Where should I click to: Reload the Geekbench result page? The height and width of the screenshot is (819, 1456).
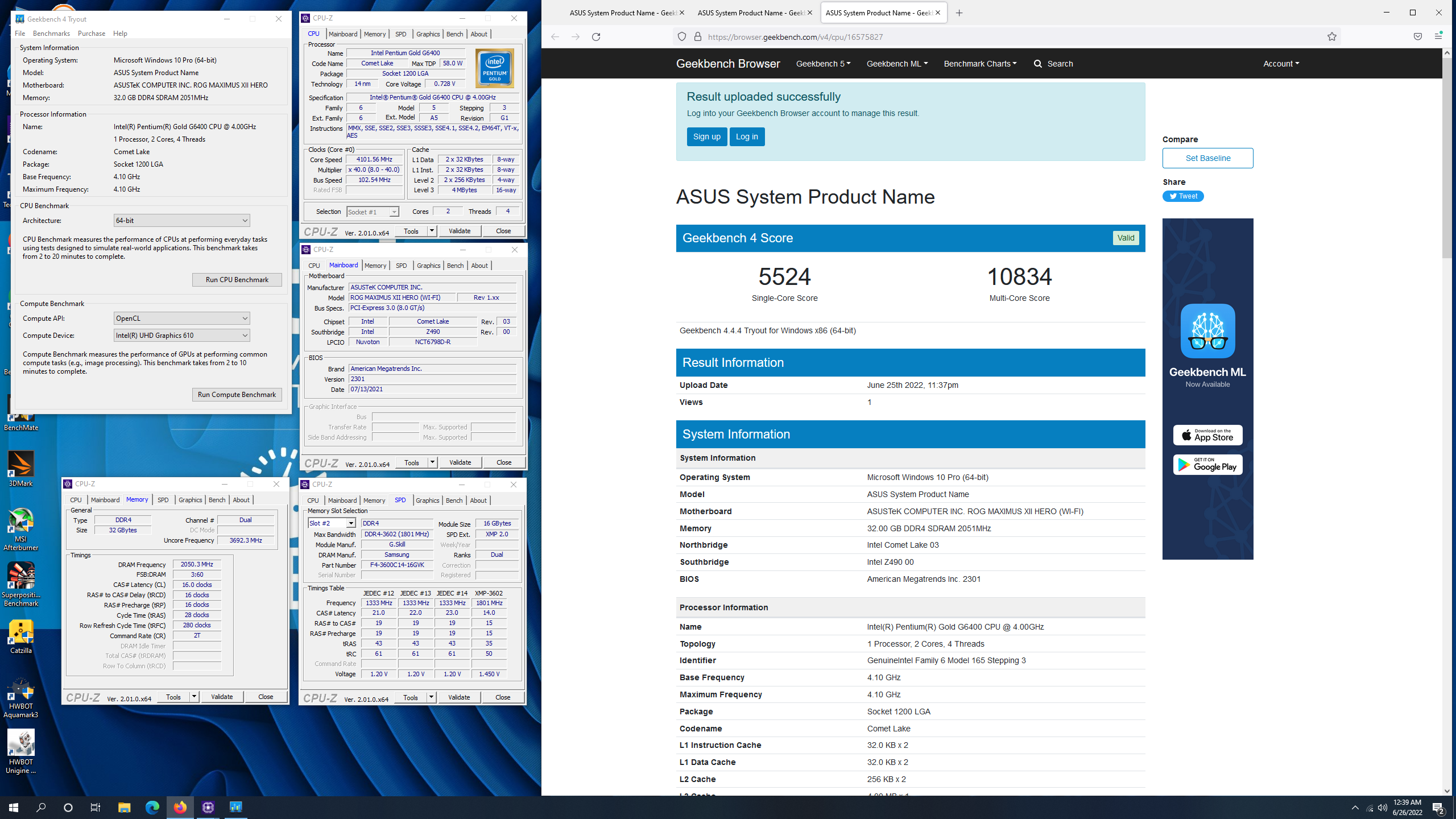point(595,37)
